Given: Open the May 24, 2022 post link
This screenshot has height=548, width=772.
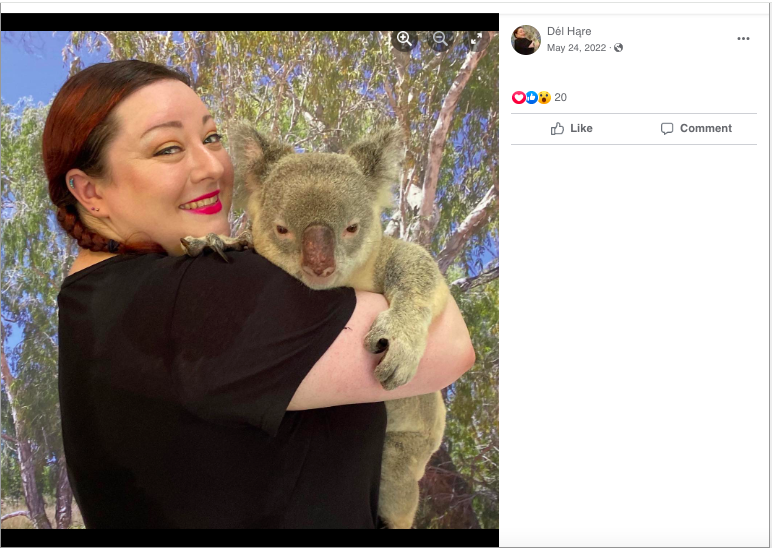Looking at the screenshot, I should pos(576,48).
